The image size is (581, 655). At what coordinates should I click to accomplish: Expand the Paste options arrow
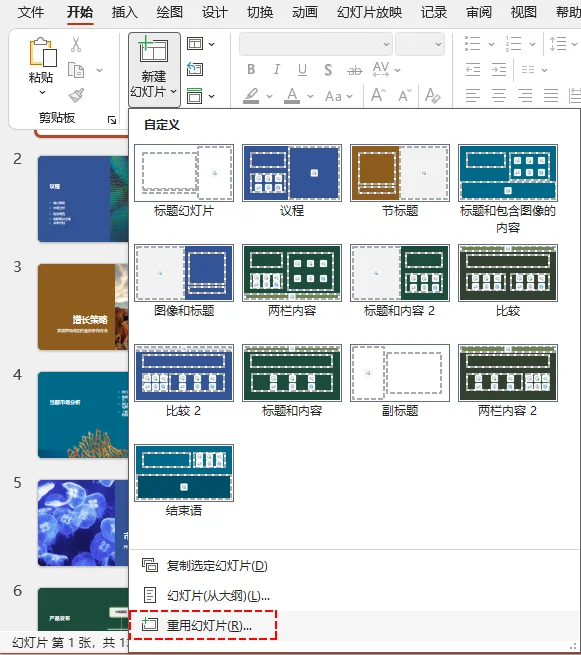(x=42, y=93)
